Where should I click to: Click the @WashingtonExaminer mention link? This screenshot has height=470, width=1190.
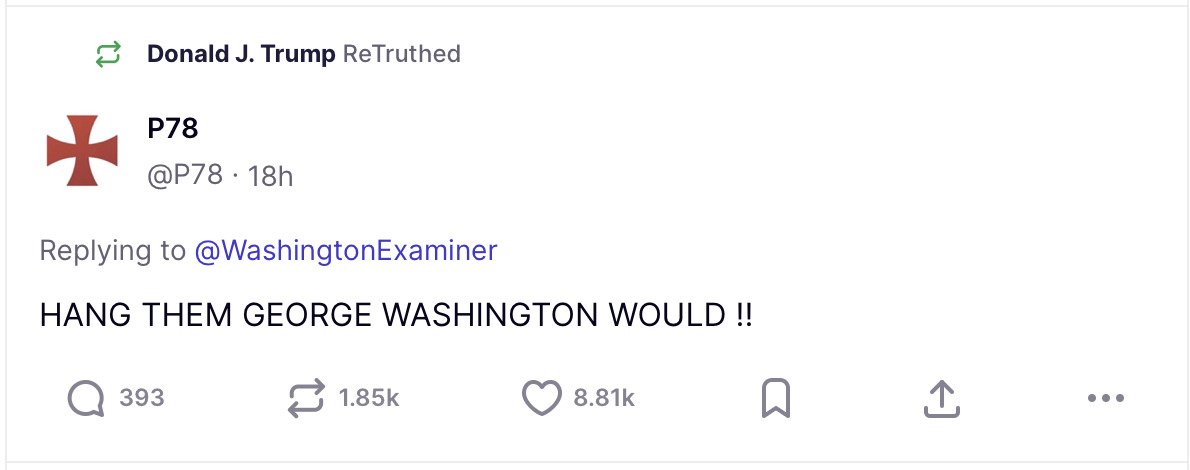(345, 250)
